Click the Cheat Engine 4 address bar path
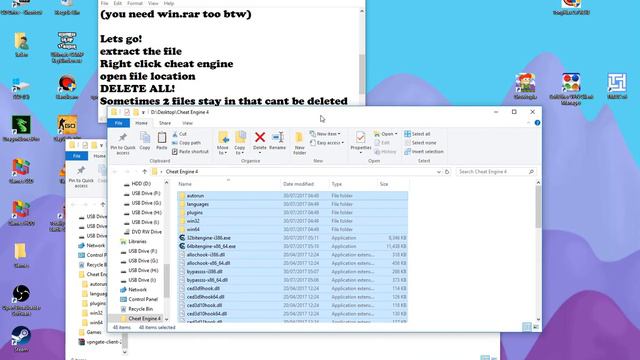Image resolution: width=640 pixels, height=360 pixels. pyautogui.click(x=182, y=172)
